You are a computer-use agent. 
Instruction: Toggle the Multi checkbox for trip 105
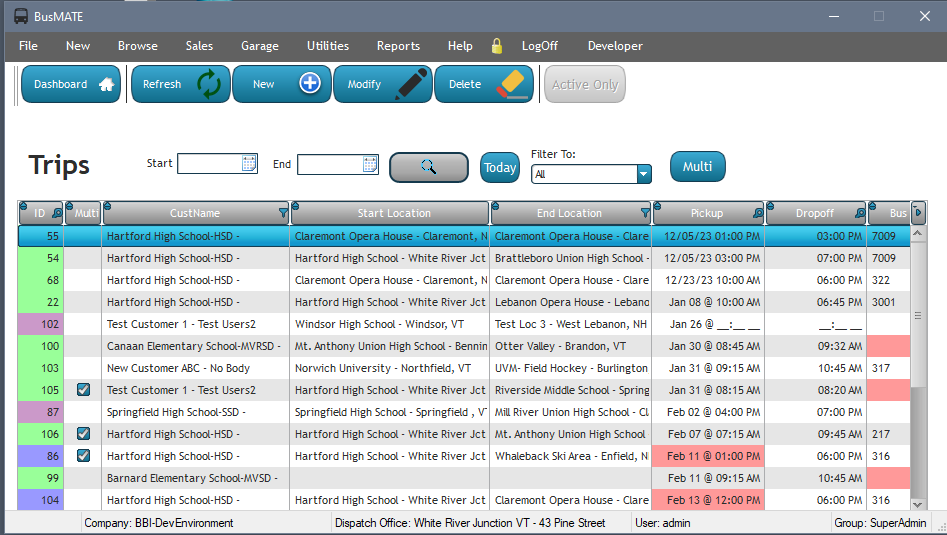pos(84,390)
